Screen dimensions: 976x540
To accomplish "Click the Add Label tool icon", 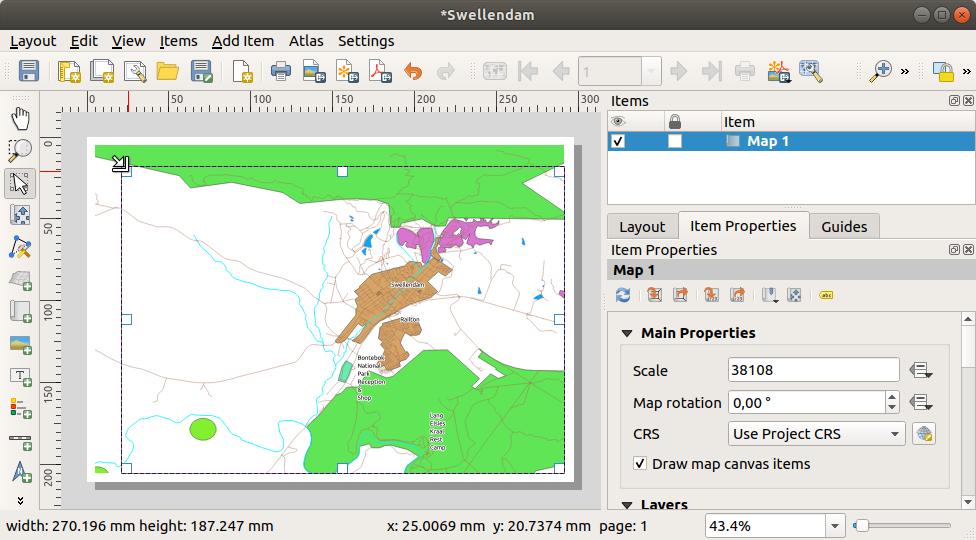I will 20,376.
